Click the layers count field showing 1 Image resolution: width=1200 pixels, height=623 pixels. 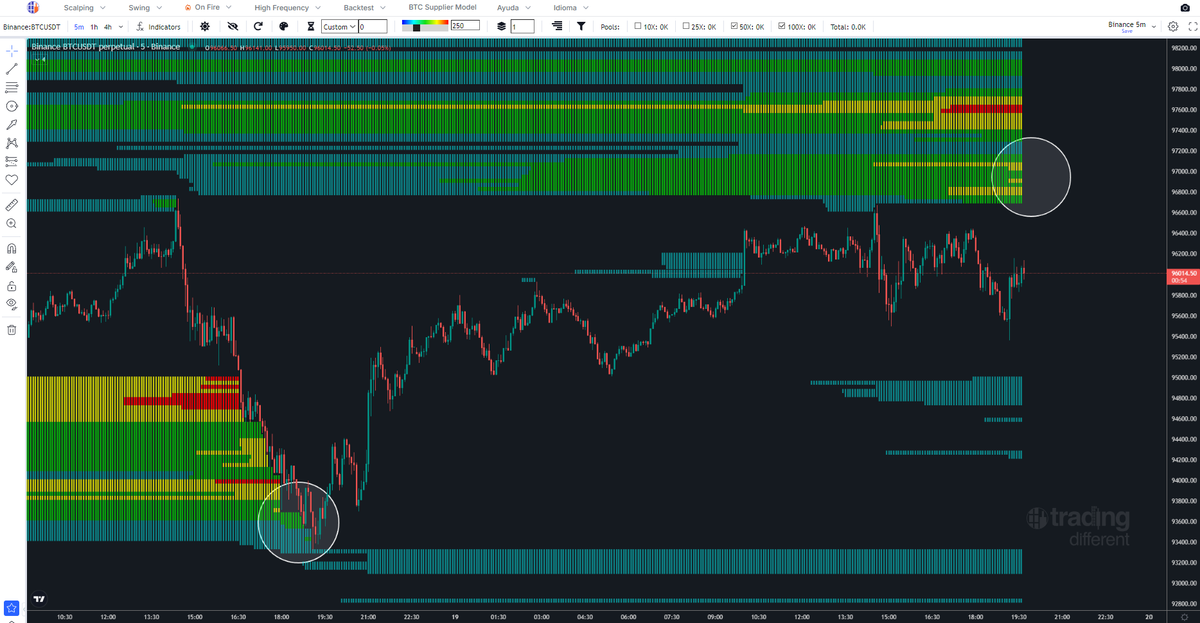[x=522, y=26]
